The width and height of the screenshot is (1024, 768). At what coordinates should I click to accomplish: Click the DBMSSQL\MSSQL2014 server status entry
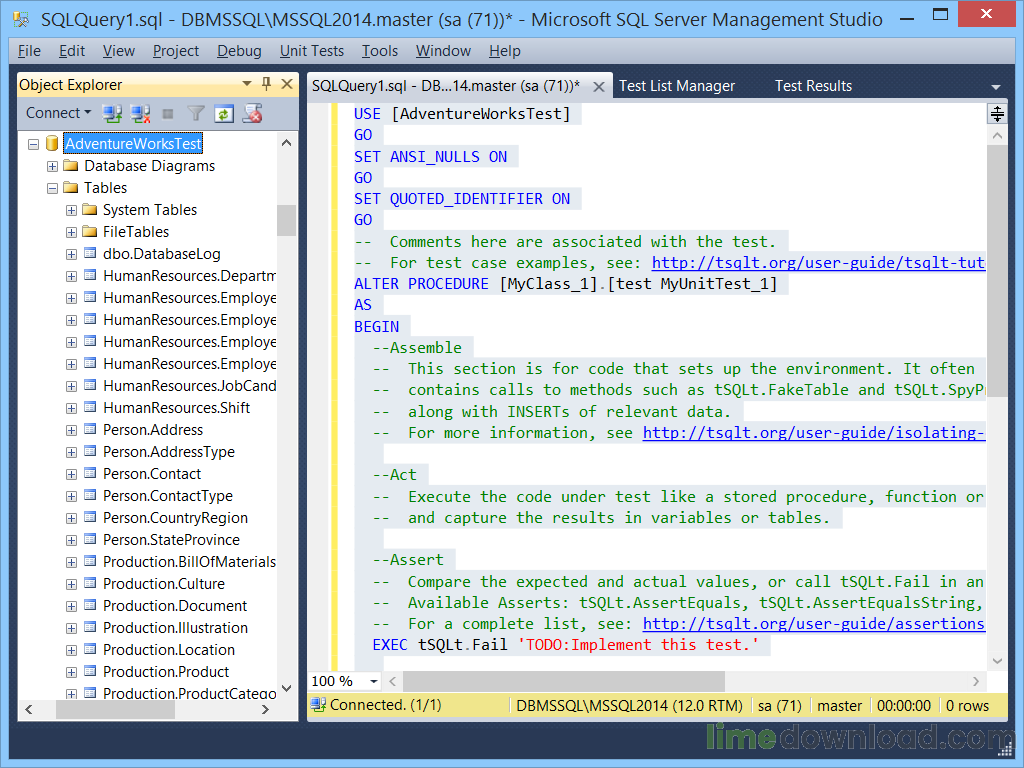pyautogui.click(x=630, y=705)
